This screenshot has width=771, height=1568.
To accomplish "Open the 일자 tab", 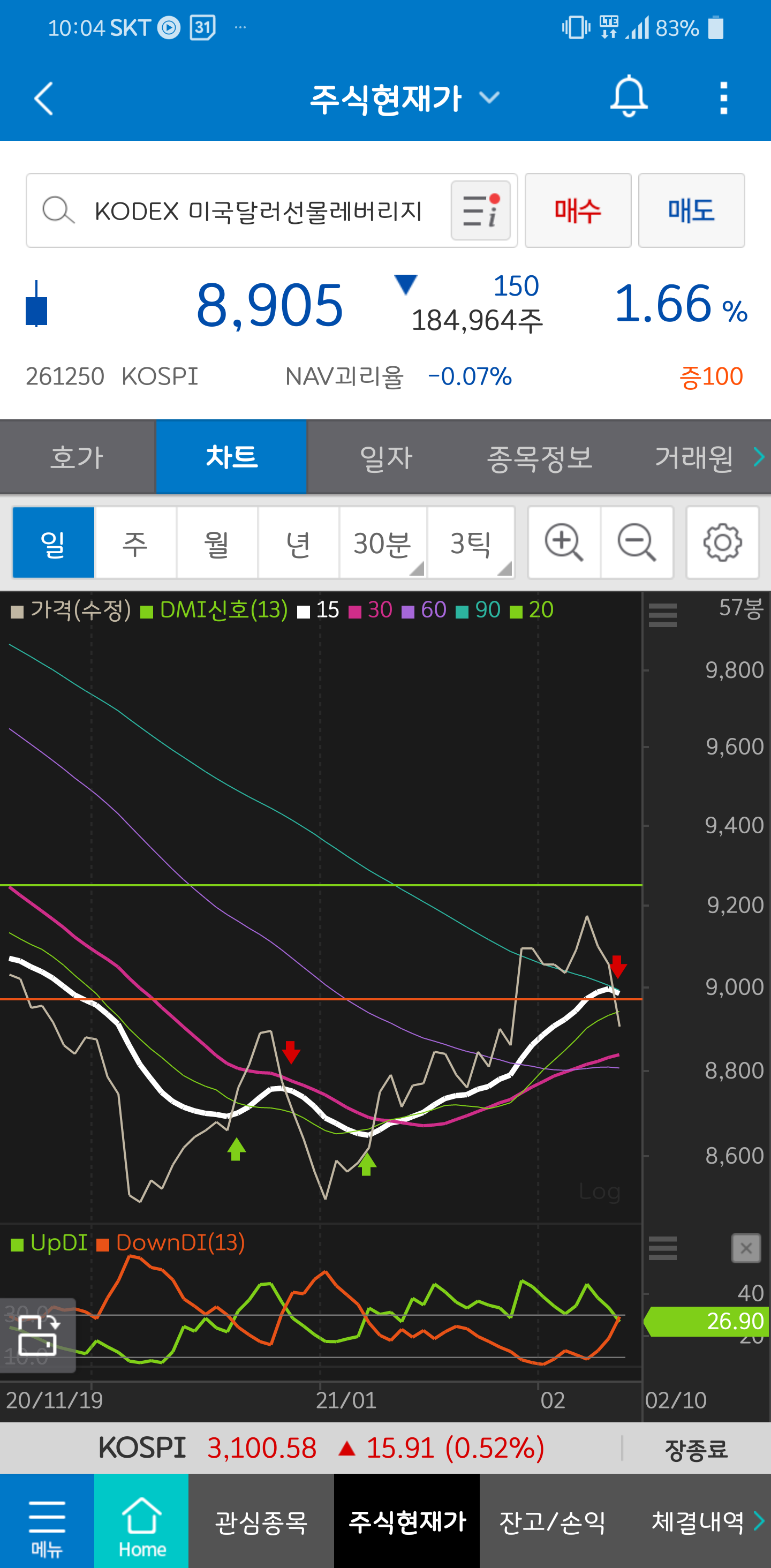I will [x=386, y=456].
